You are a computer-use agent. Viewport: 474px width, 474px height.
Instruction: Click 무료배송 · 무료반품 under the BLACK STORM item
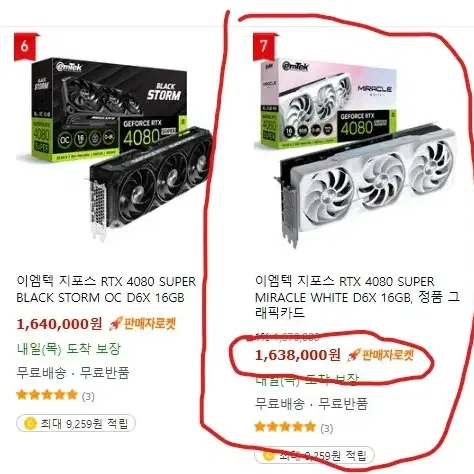[73, 372]
